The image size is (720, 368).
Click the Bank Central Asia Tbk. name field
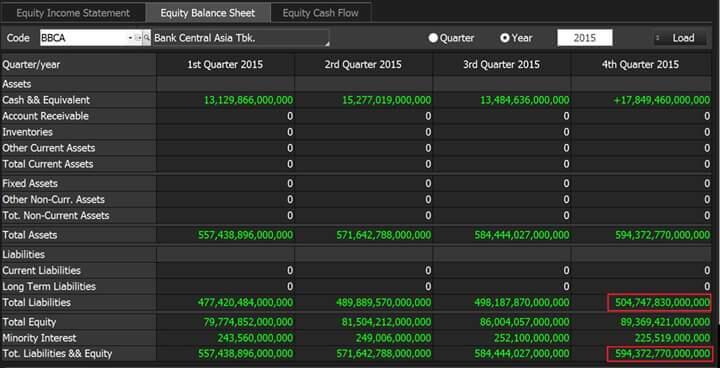click(x=241, y=38)
